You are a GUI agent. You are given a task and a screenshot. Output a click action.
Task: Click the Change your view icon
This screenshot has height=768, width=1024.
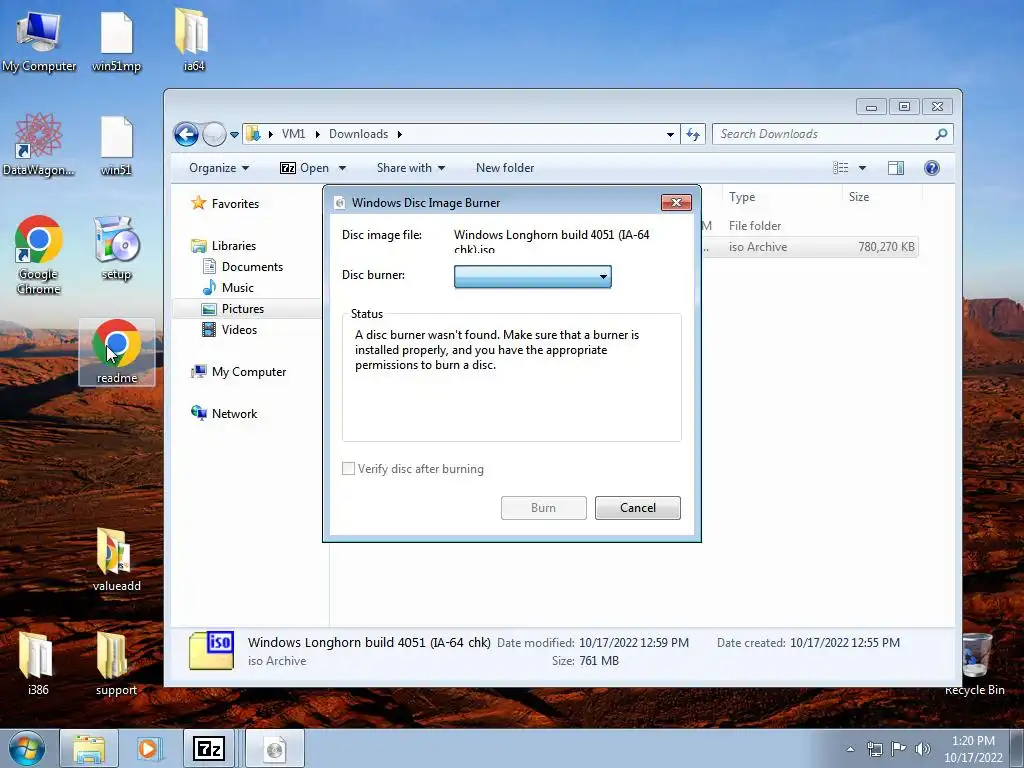coord(840,168)
